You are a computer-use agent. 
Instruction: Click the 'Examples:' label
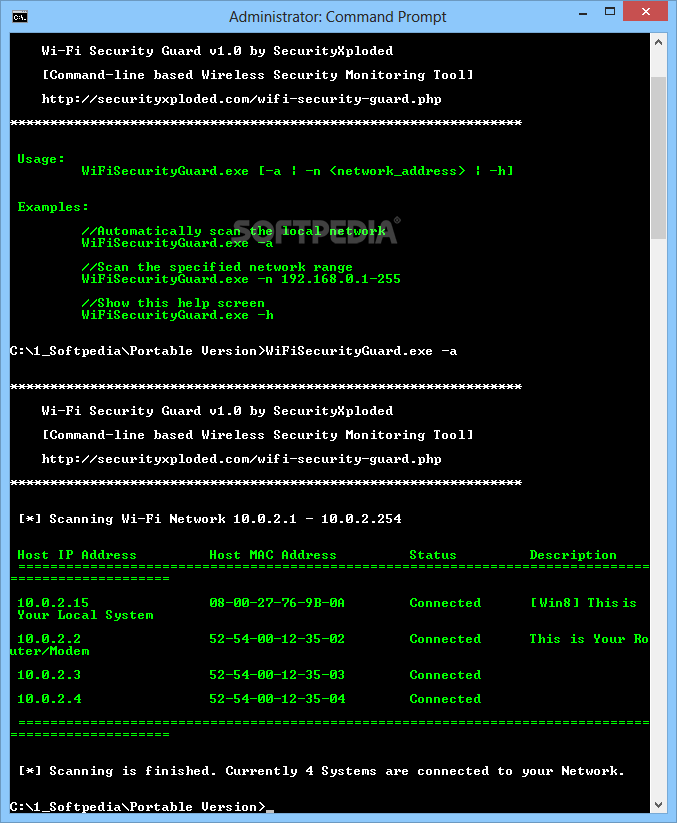point(53,207)
